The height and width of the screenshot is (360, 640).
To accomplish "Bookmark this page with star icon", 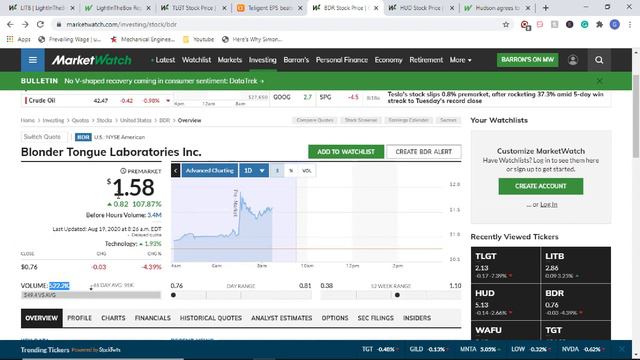I will pos(506,24).
